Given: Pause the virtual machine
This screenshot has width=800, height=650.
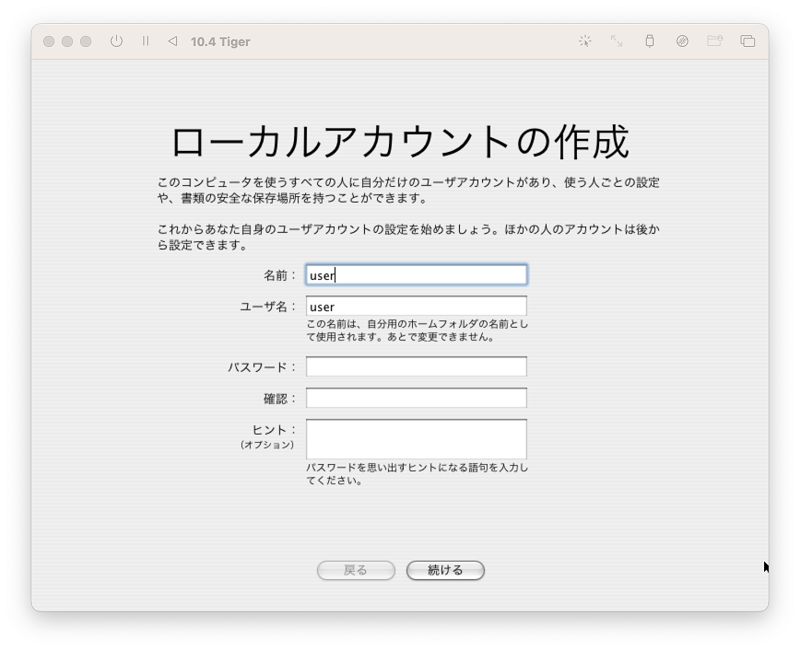Looking at the screenshot, I should pyautogui.click(x=145, y=41).
